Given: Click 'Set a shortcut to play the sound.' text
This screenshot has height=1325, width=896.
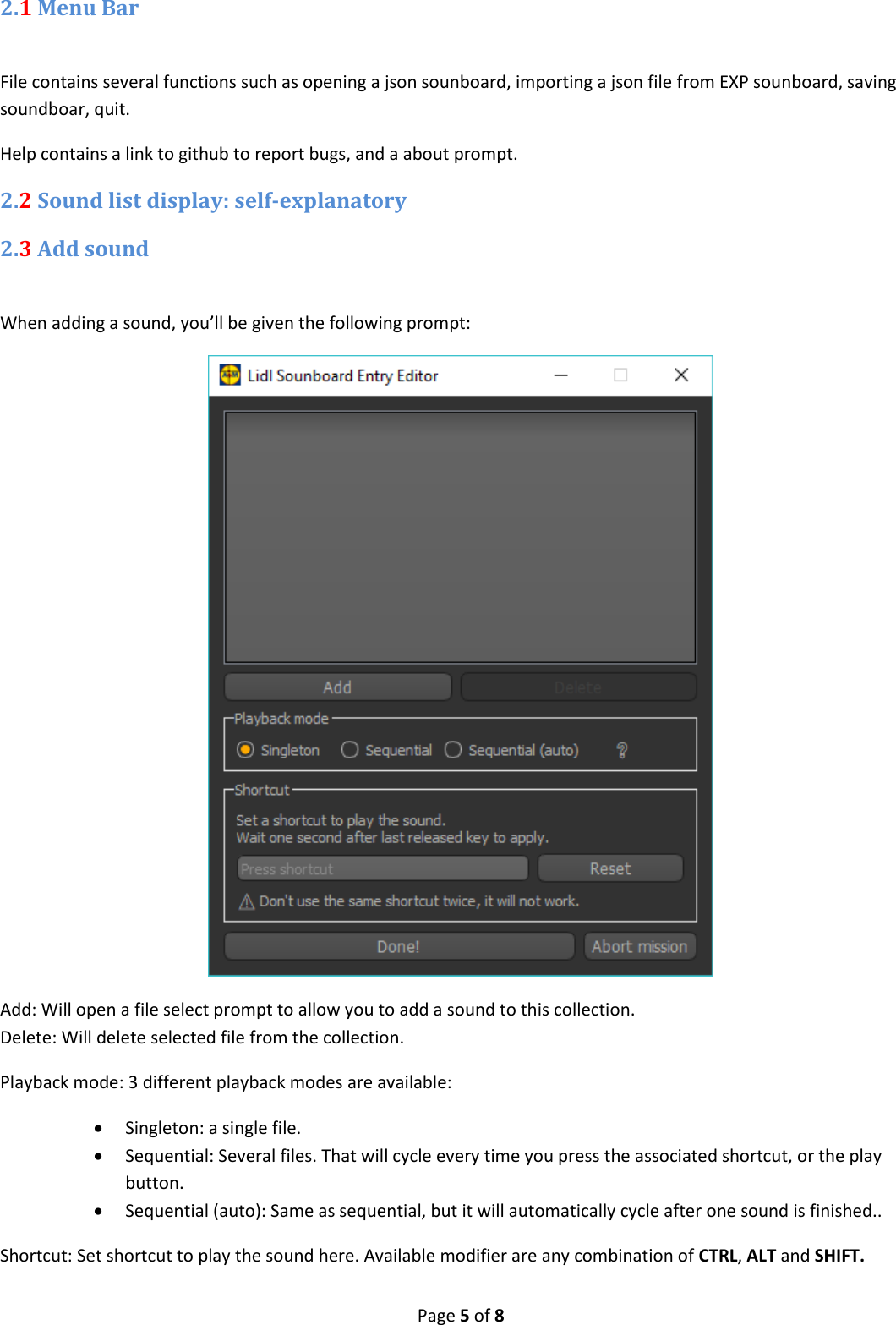Looking at the screenshot, I should click(340, 820).
